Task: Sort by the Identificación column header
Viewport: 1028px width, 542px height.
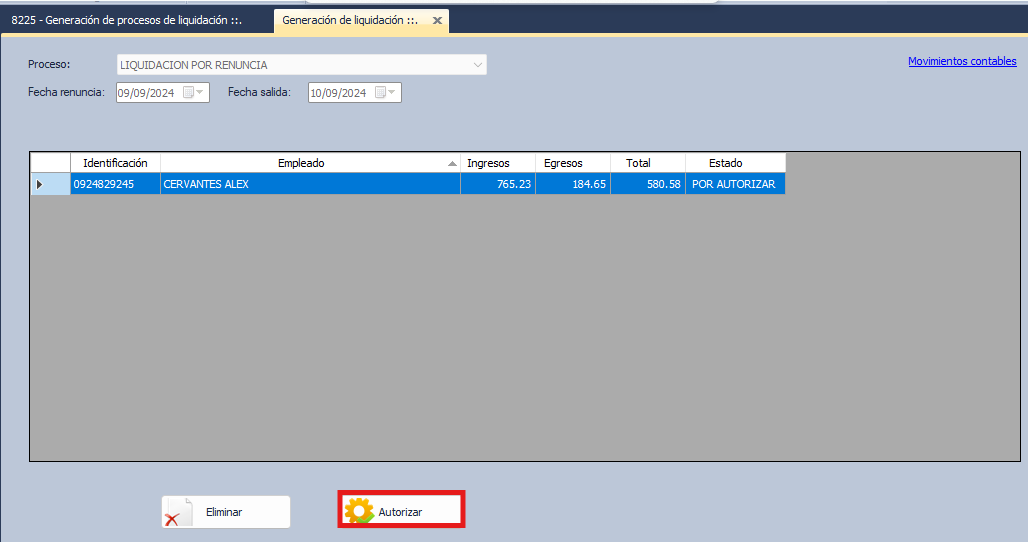Action: point(115,163)
